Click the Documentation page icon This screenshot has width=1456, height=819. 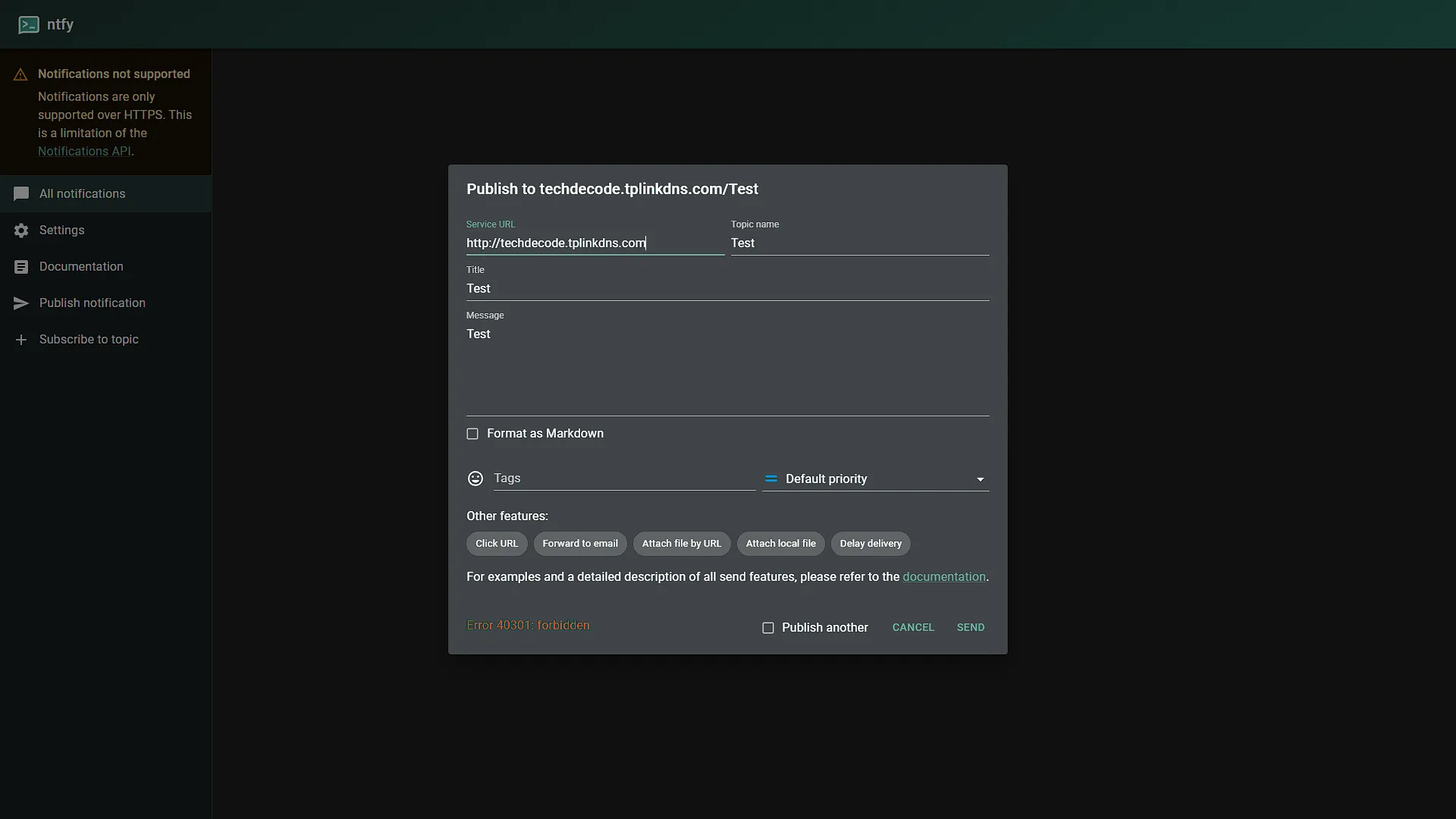21,267
